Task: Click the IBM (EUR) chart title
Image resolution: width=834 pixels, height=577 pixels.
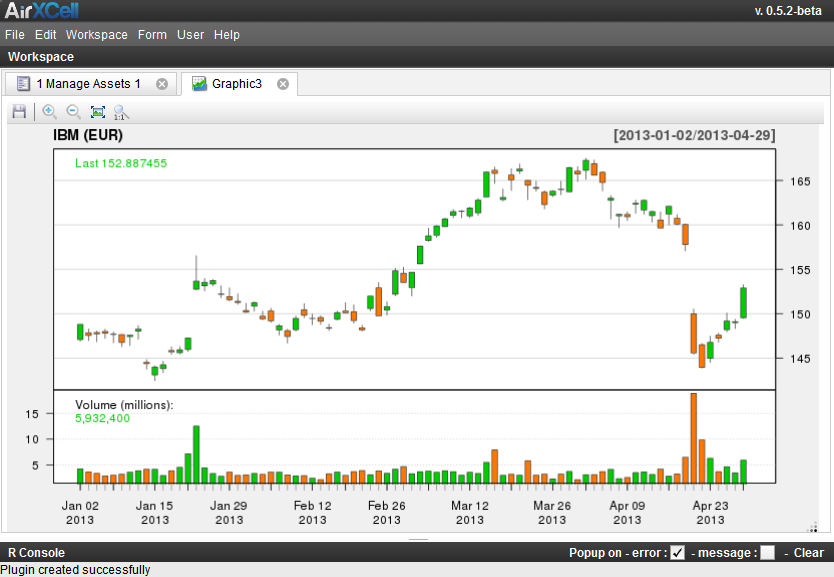Action: tap(88, 135)
